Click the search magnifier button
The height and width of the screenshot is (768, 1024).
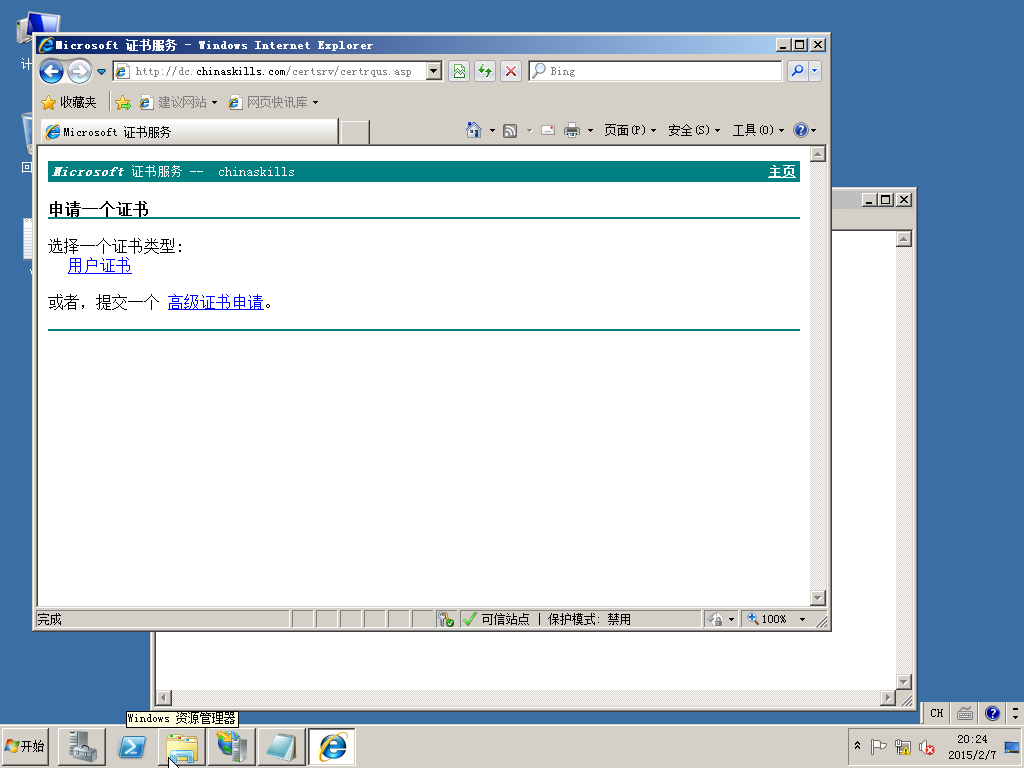click(x=797, y=71)
